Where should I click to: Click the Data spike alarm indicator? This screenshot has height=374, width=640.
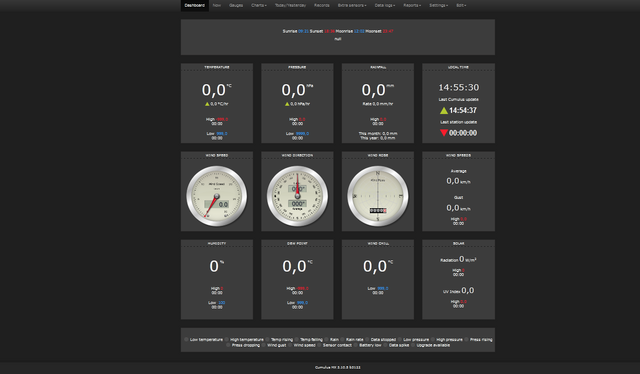pos(385,345)
